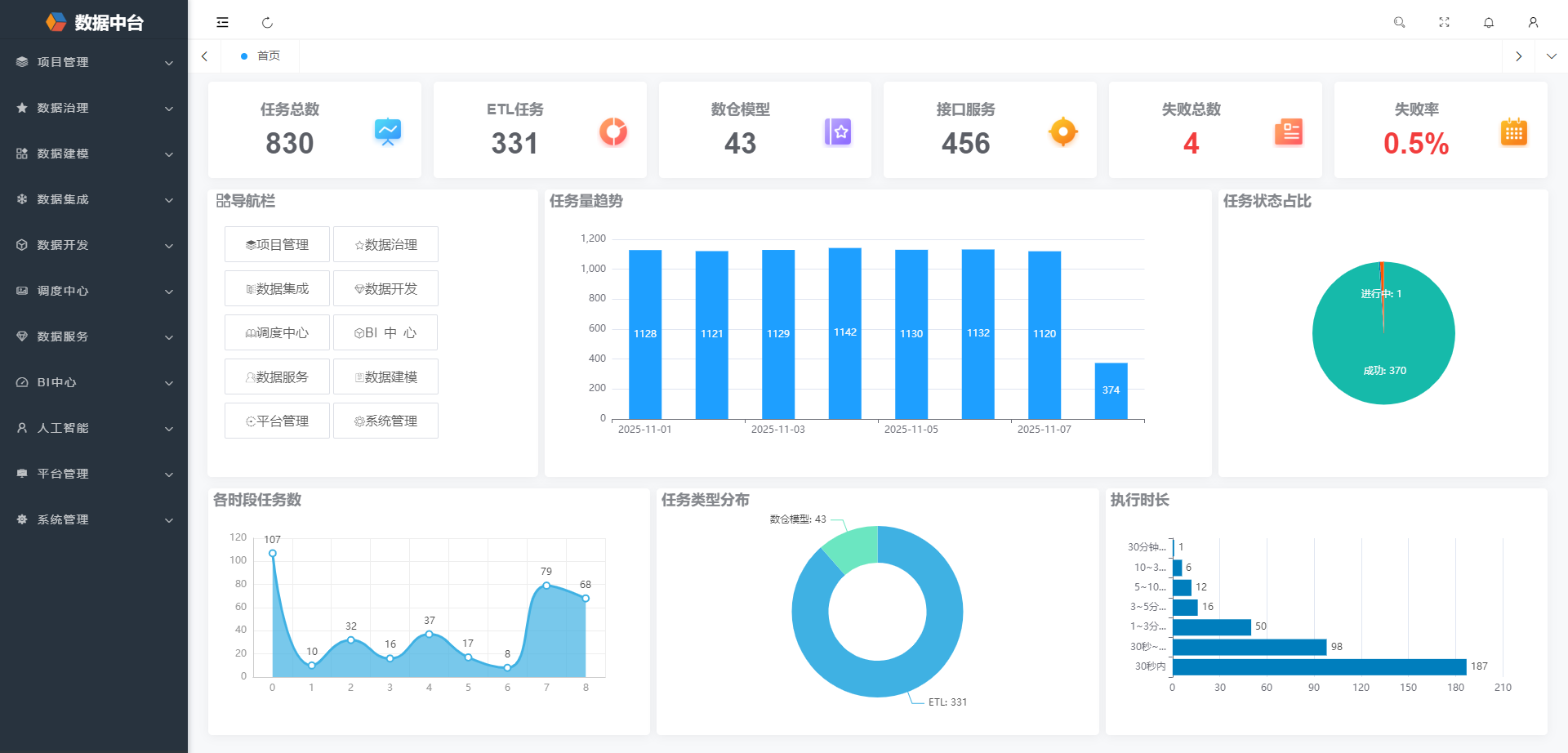Open the tabs dropdown arrow at far right
The width and height of the screenshot is (1568, 753).
pyautogui.click(x=1551, y=56)
